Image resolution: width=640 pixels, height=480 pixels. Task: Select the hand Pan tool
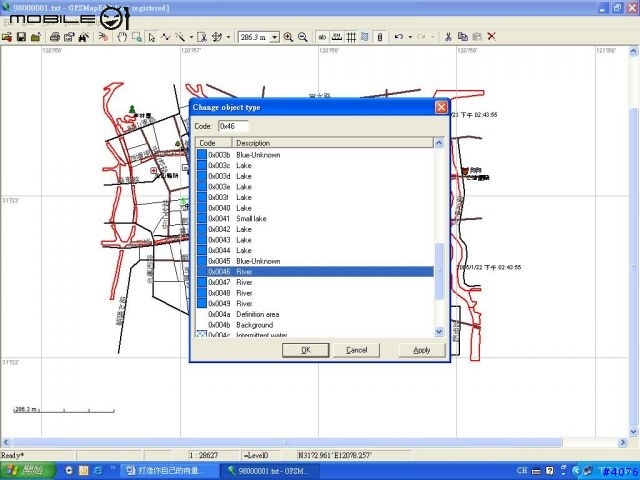click(122, 37)
